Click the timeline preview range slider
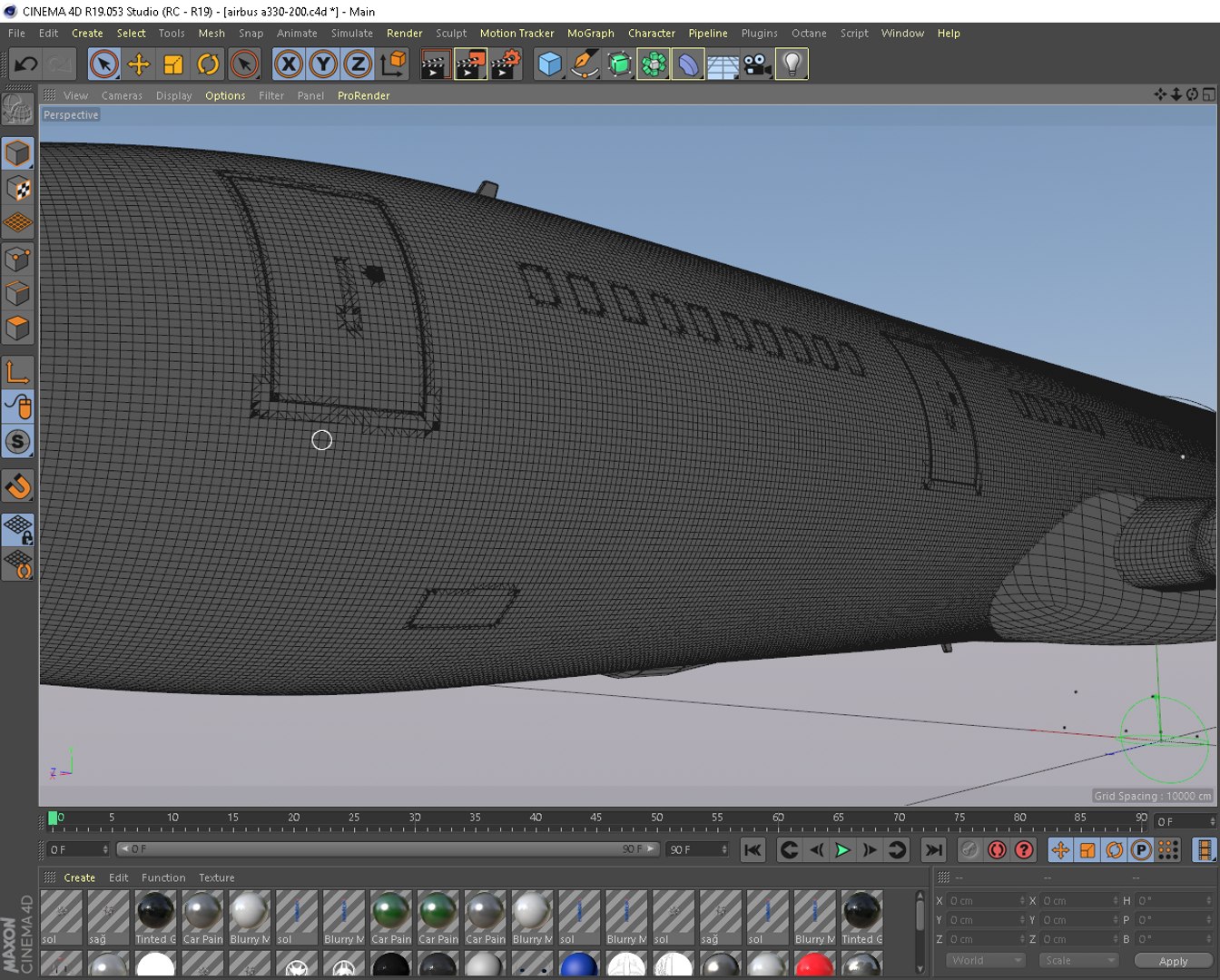1220x980 pixels. click(389, 849)
